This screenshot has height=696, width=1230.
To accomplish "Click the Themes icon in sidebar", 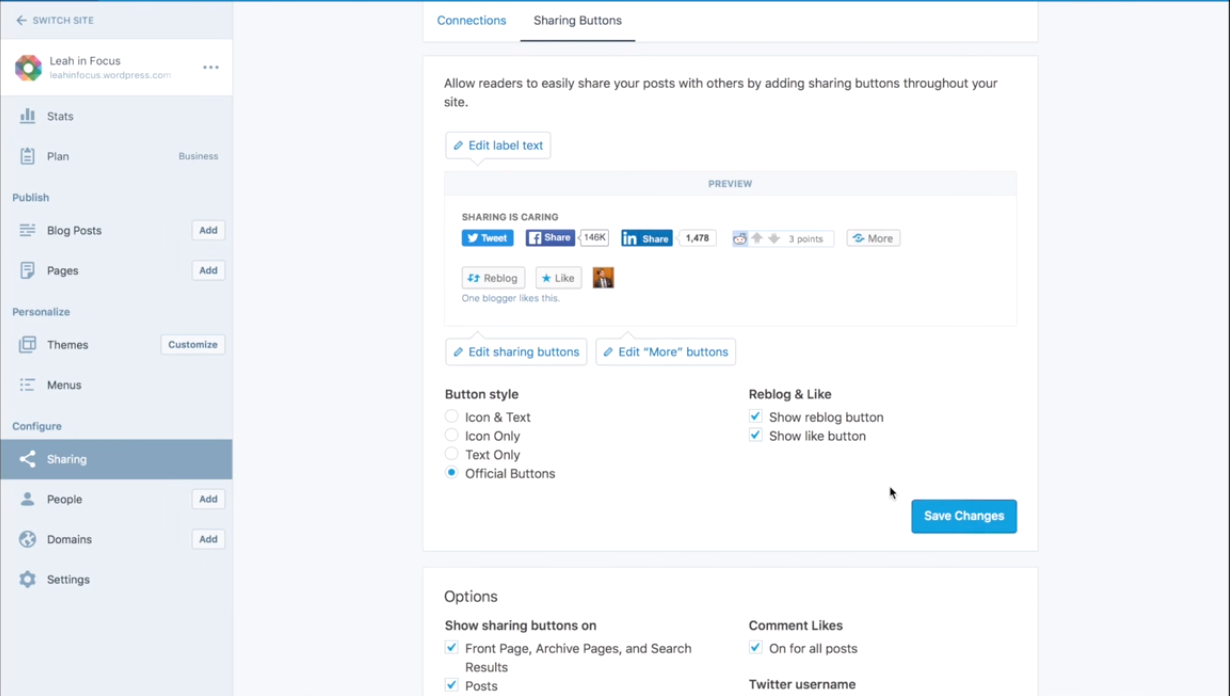I will coord(27,345).
